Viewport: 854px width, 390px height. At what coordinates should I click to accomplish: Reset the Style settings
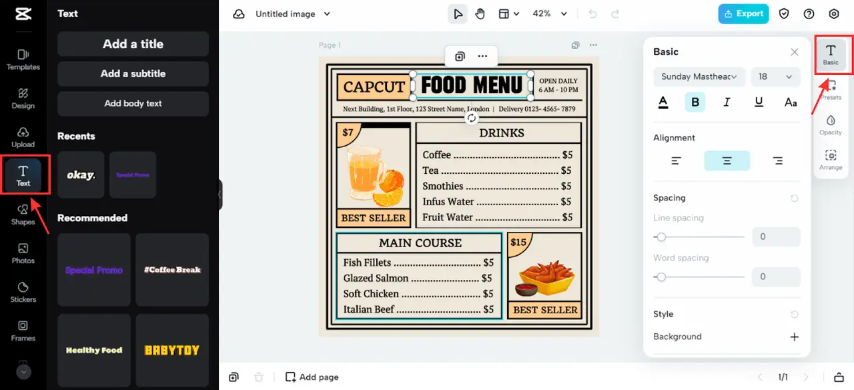tap(794, 314)
